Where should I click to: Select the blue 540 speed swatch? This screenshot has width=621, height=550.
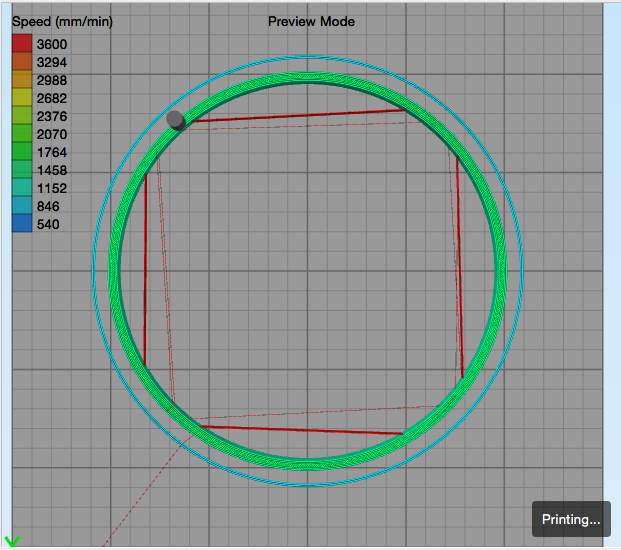click(x=22, y=224)
